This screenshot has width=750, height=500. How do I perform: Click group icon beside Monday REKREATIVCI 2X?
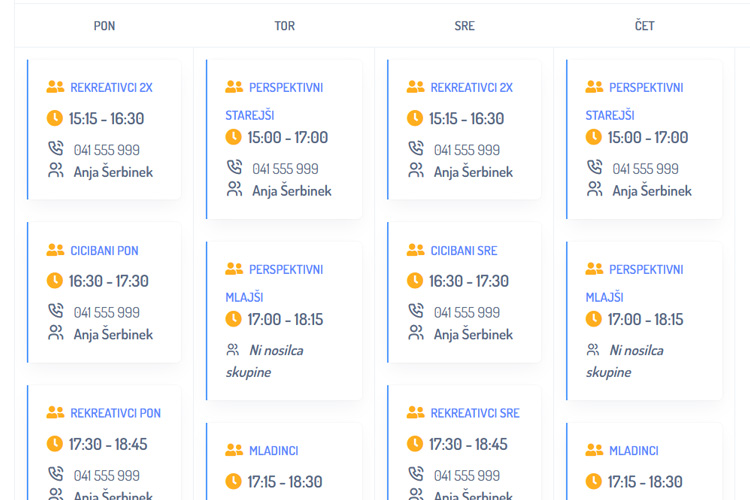[x=55, y=87]
